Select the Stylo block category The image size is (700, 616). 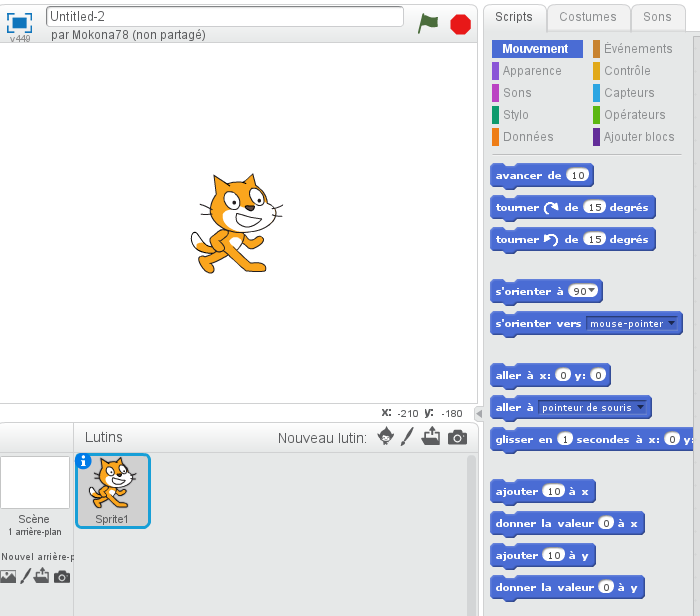[511, 115]
